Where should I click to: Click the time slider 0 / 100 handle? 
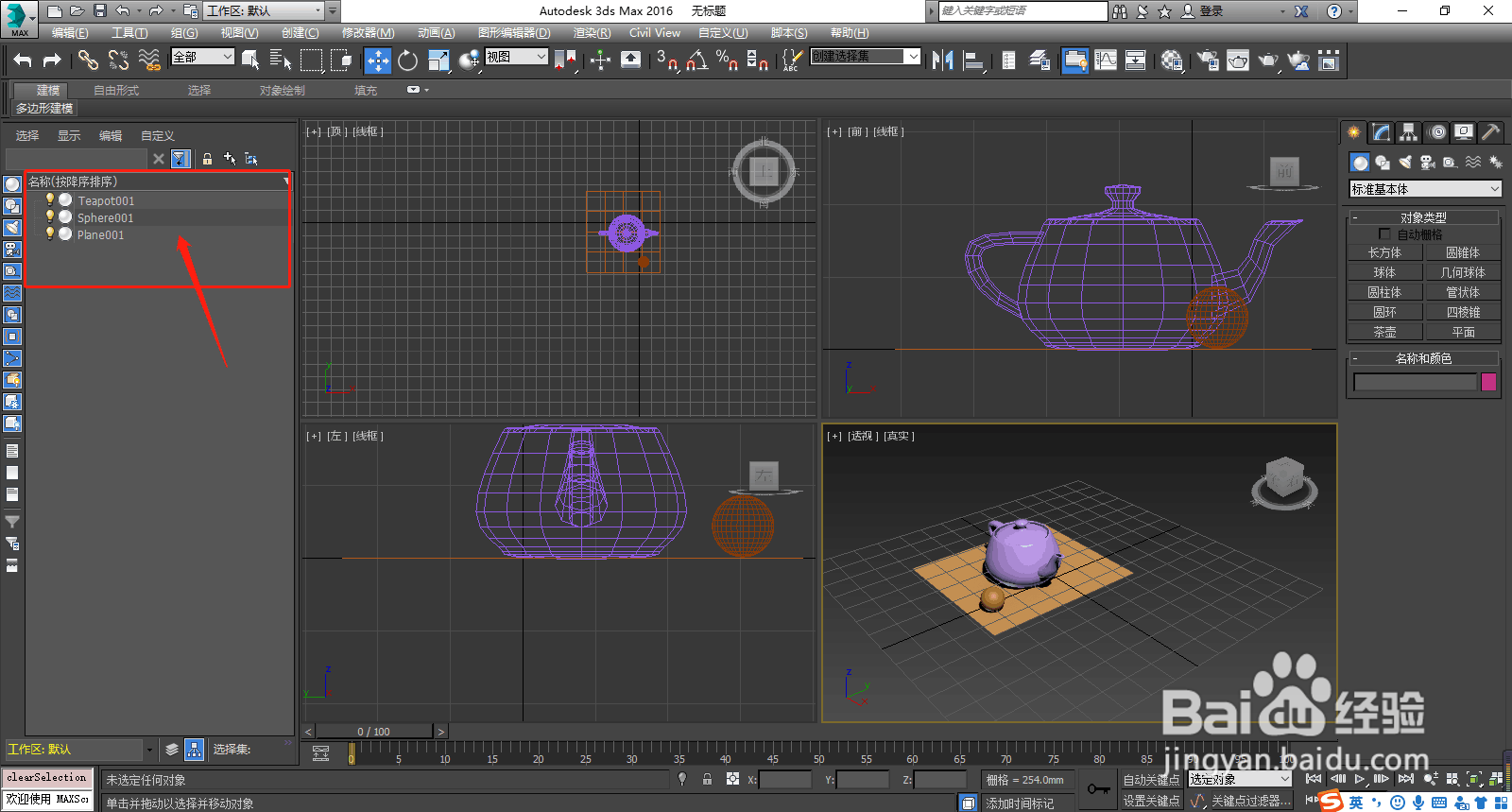pyautogui.click(x=374, y=731)
